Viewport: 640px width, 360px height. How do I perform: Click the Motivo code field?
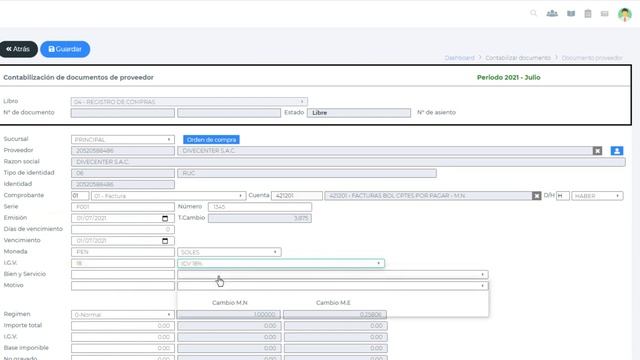(x=122, y=286)
